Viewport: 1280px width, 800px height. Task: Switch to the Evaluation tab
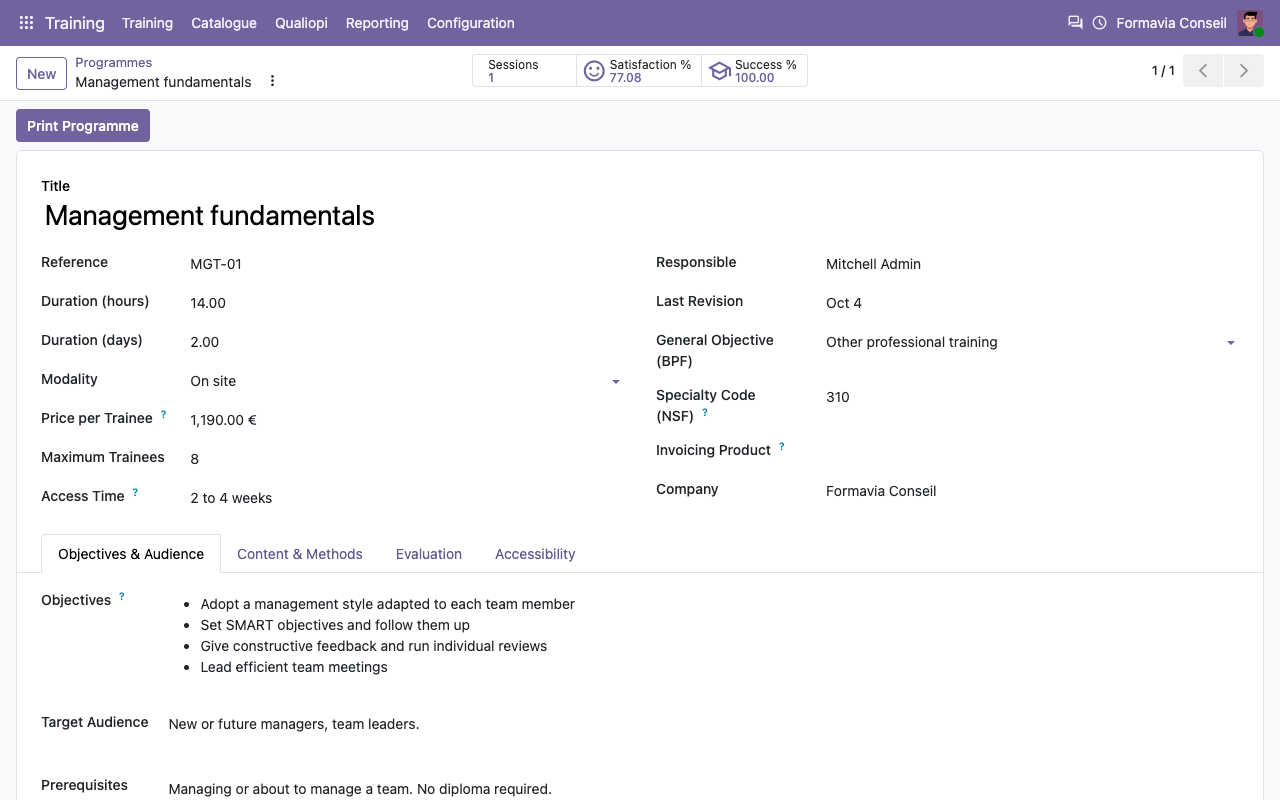coord(429,554)
